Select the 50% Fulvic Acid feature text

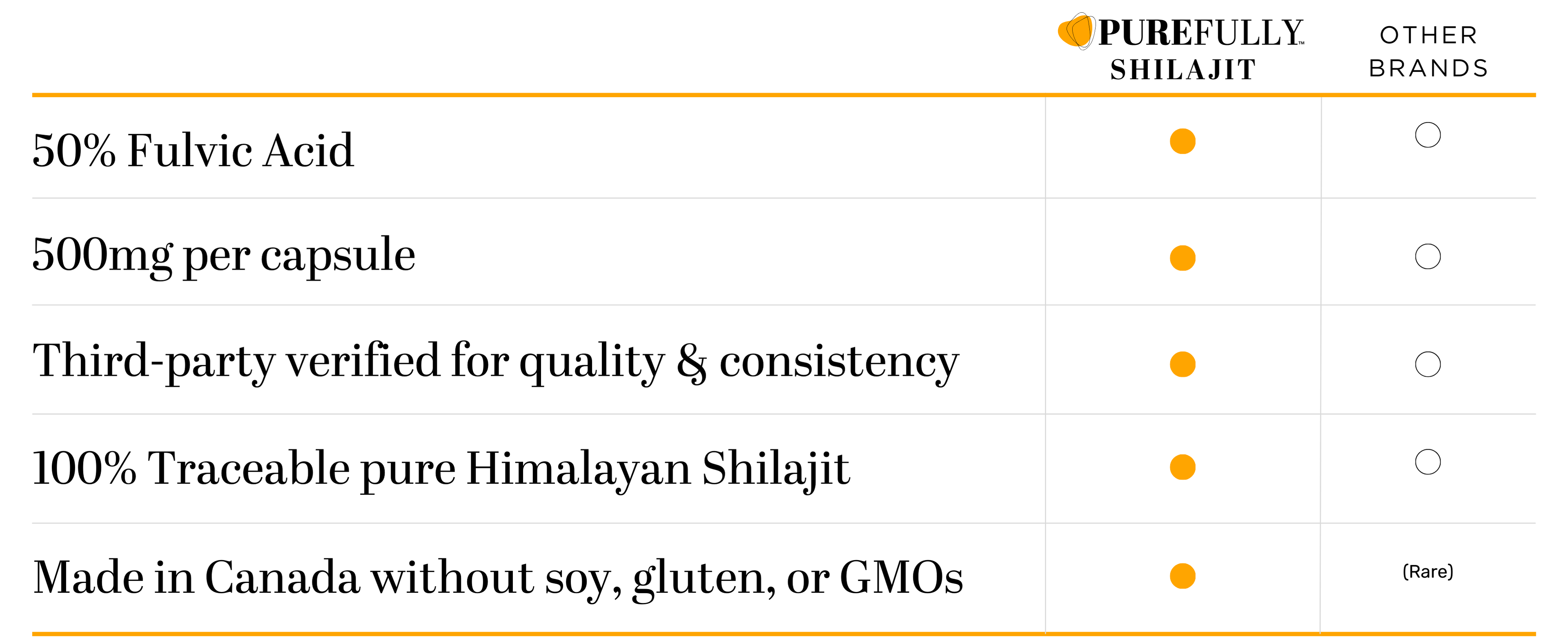[192, 150]
